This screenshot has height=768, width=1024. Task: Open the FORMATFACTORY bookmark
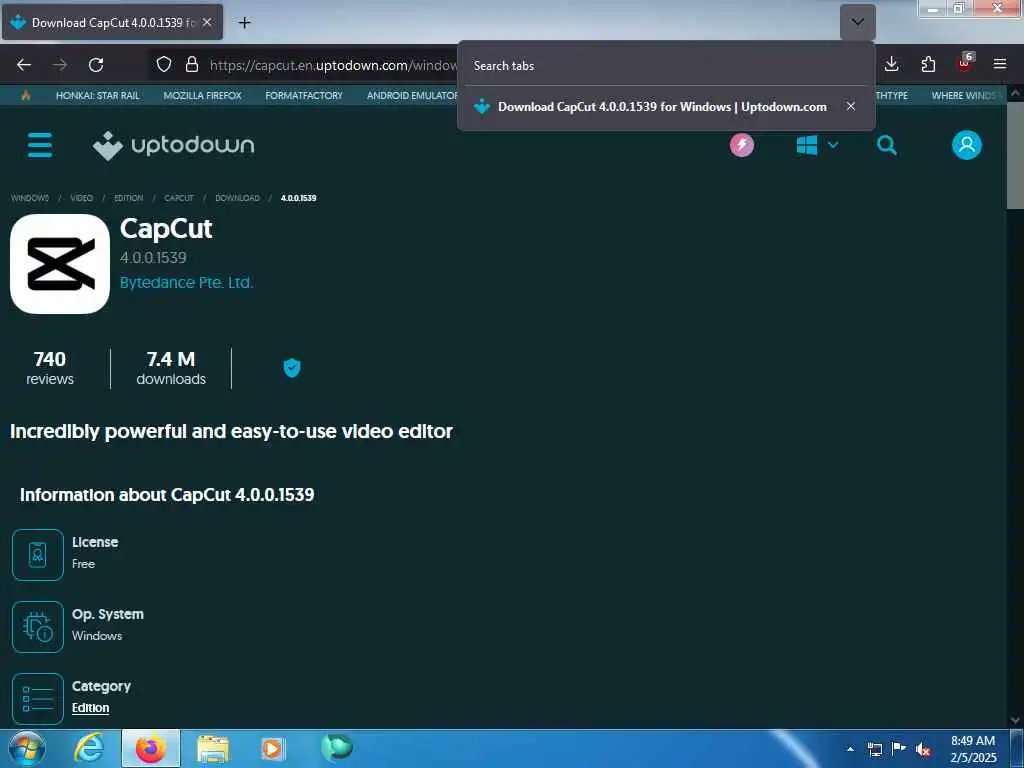[x=304, y=95]
